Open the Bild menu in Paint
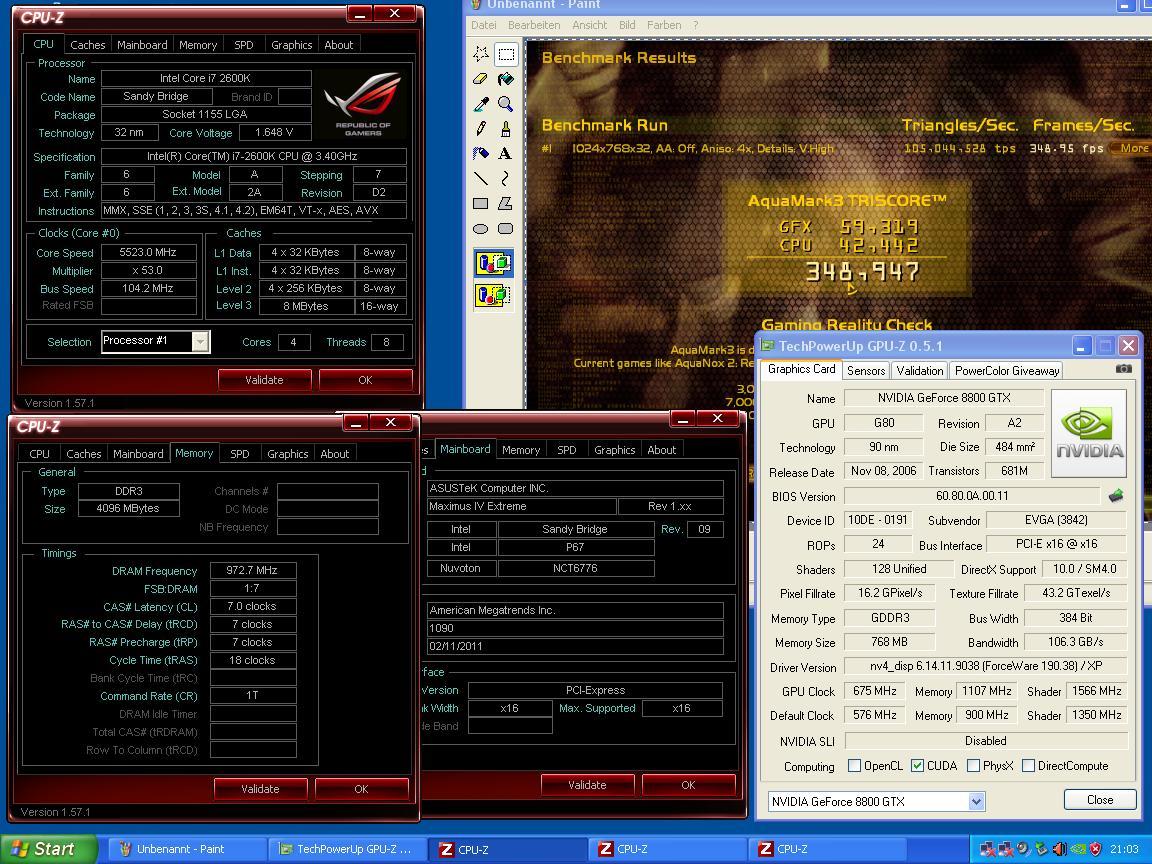This screenshot has height=864, width=1152. 627,25
